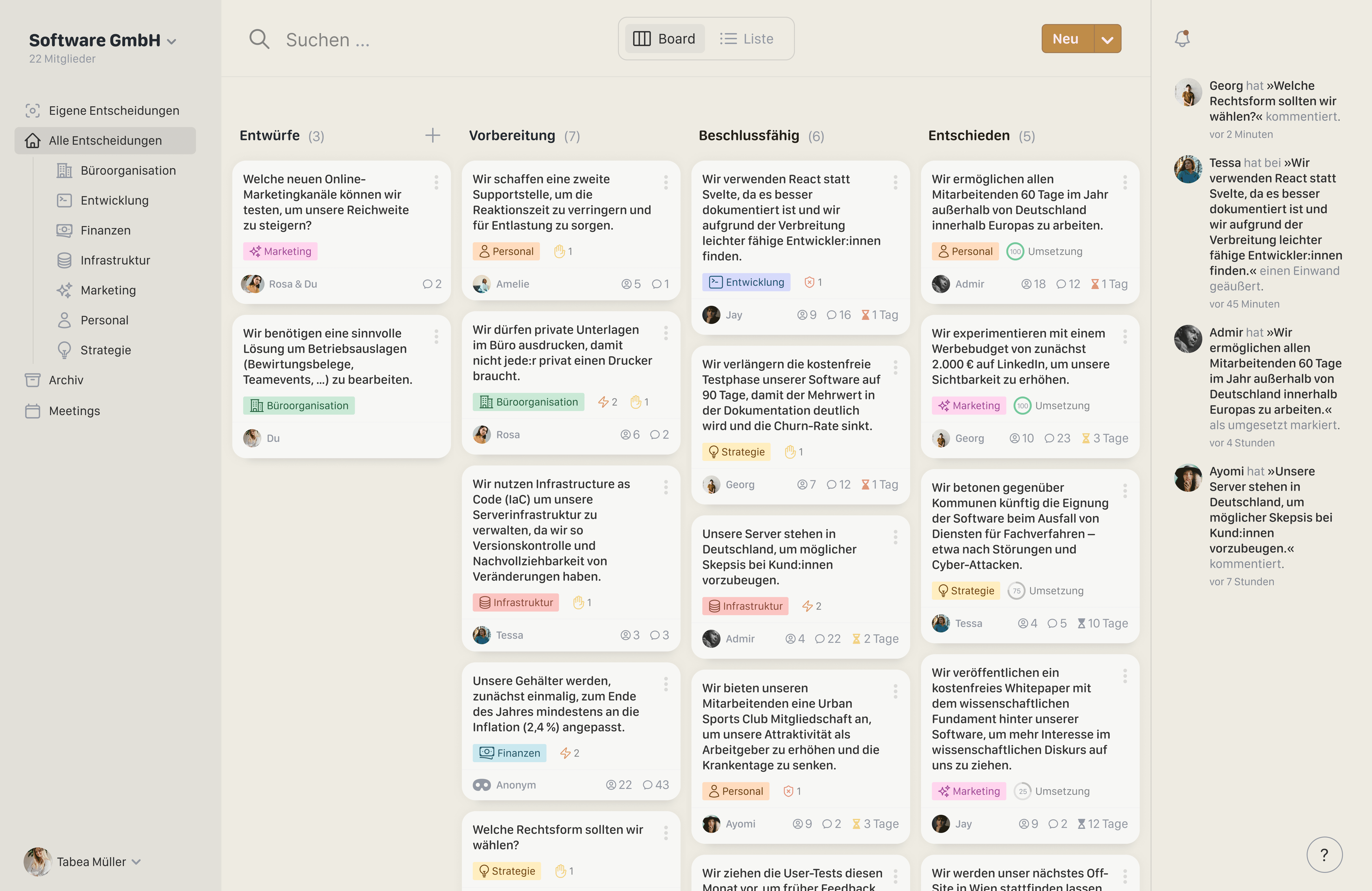
Task: Switch to the Liste view
Action: click(x=747, y=39)
